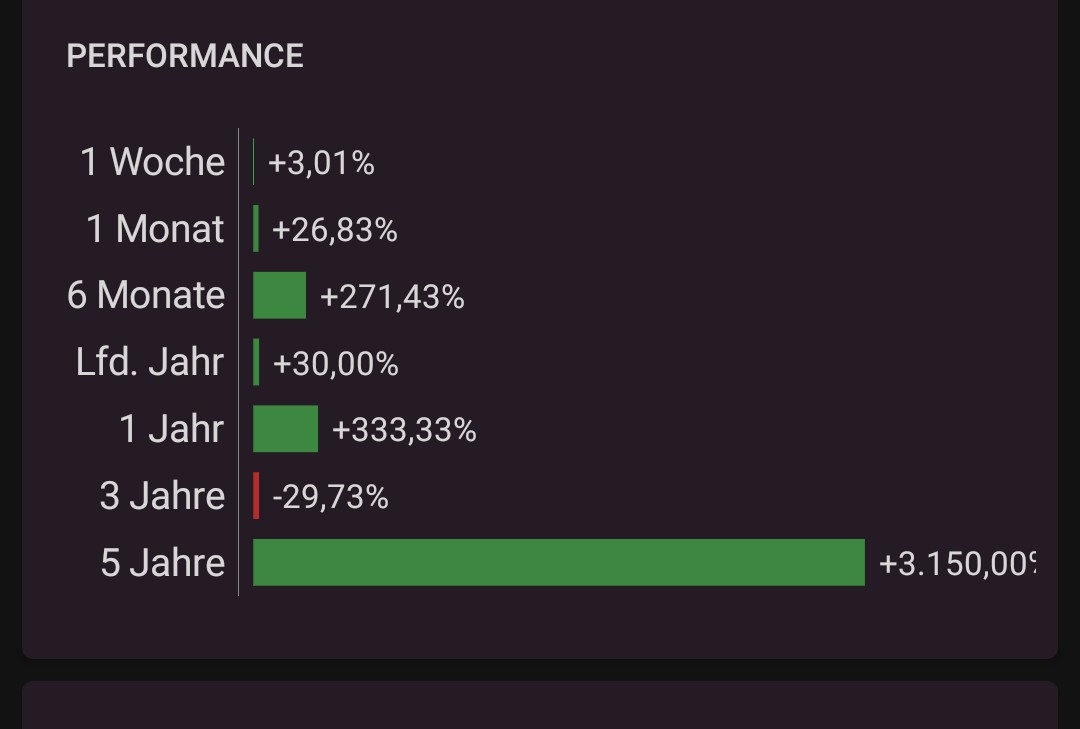1080x729 pixels.
Task: Tap the +271,43% value
Action: tap(392, 297)
